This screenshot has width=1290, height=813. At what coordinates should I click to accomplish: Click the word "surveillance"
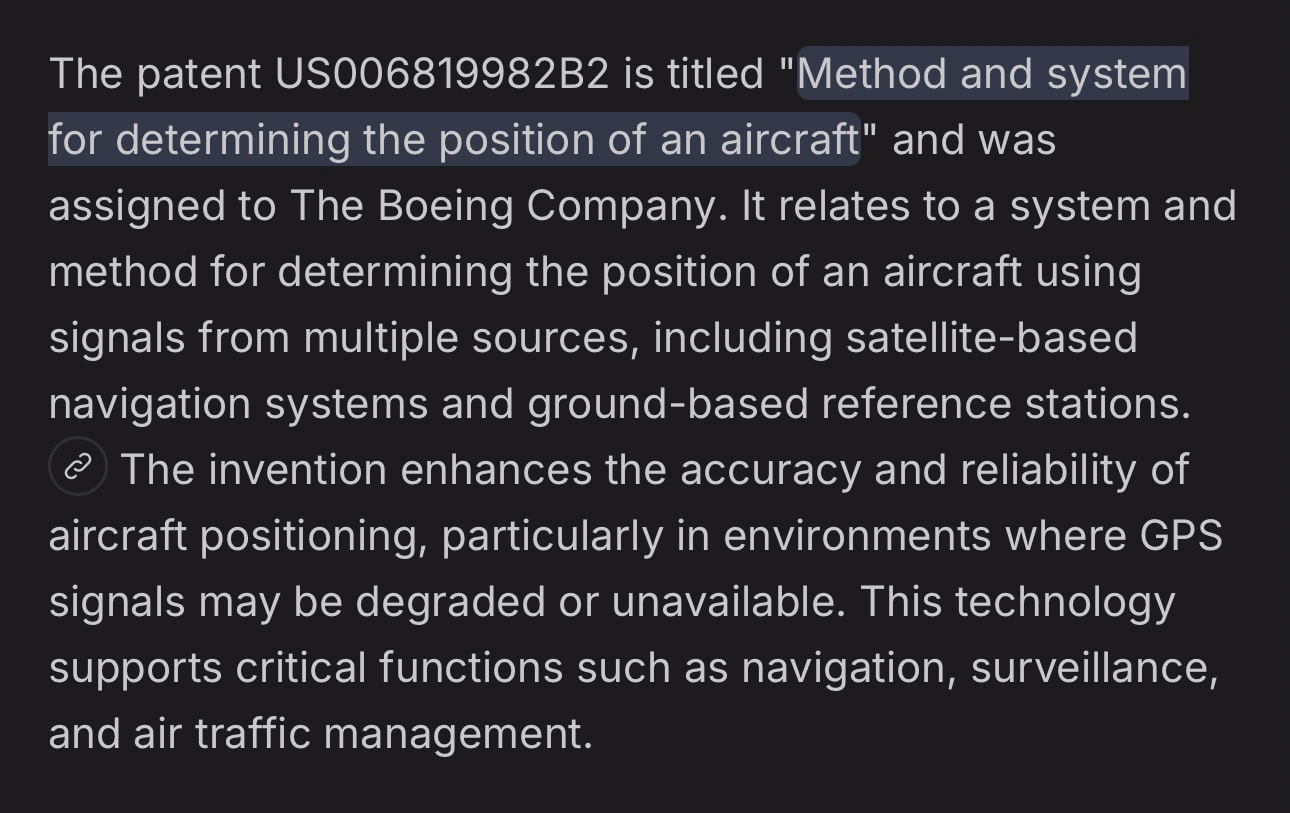coord(1094,668)
